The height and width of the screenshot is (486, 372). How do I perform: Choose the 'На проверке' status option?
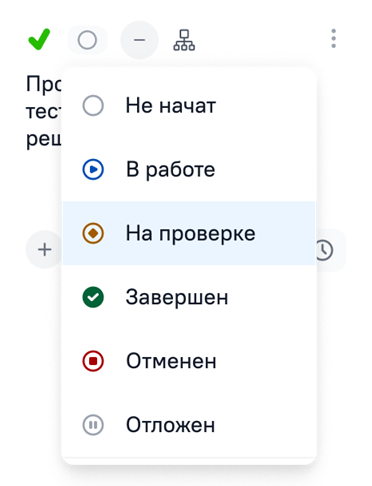click(189, 233)
